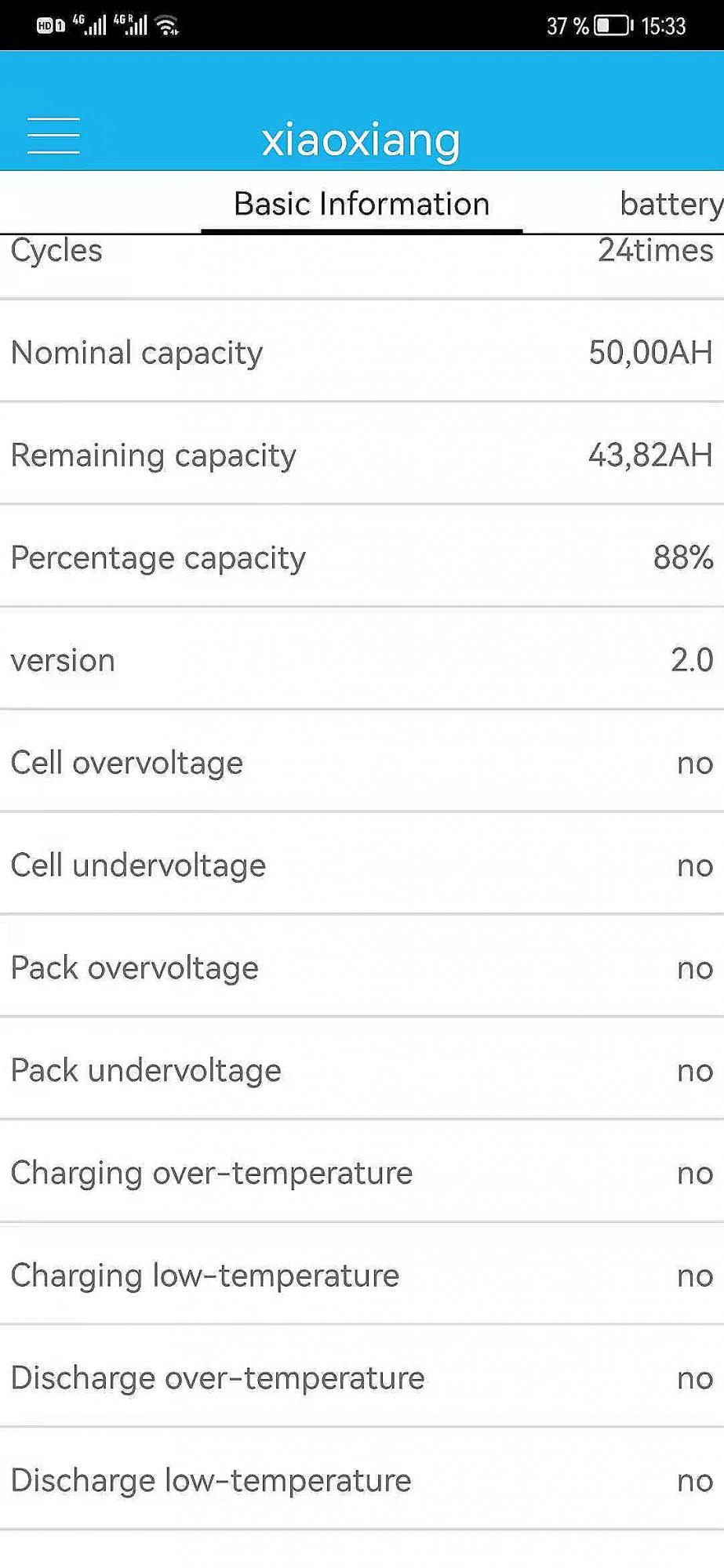The image size is (724, 1568).
Task: Select the version 2.0 row
Action: 362,659
